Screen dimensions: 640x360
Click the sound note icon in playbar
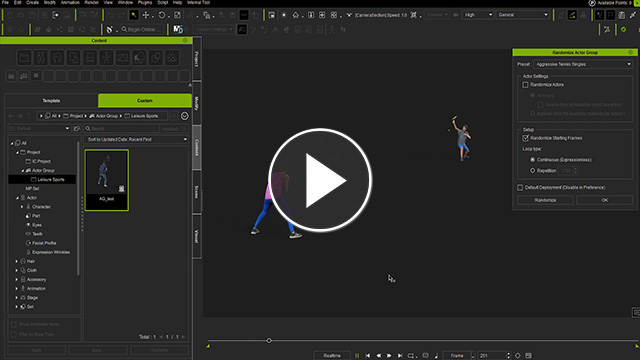(x=436, y=356)
